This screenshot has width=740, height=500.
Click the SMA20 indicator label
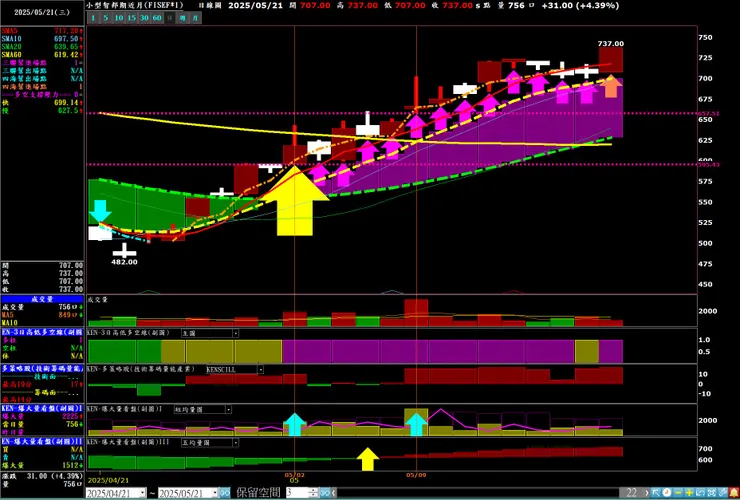point(11,47)
